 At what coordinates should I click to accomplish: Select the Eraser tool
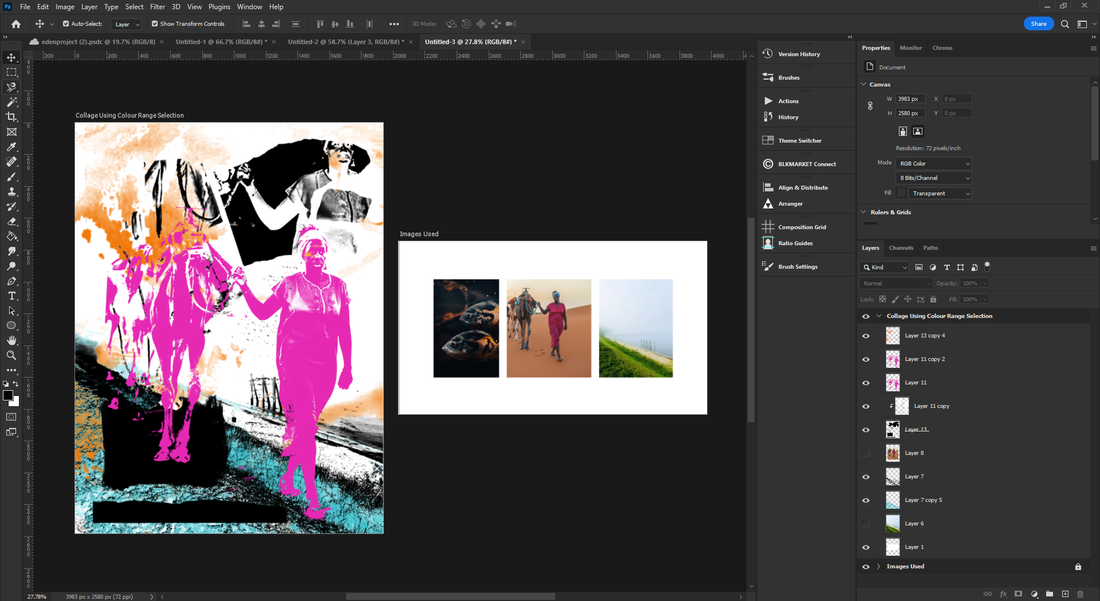tap(11, 222)
